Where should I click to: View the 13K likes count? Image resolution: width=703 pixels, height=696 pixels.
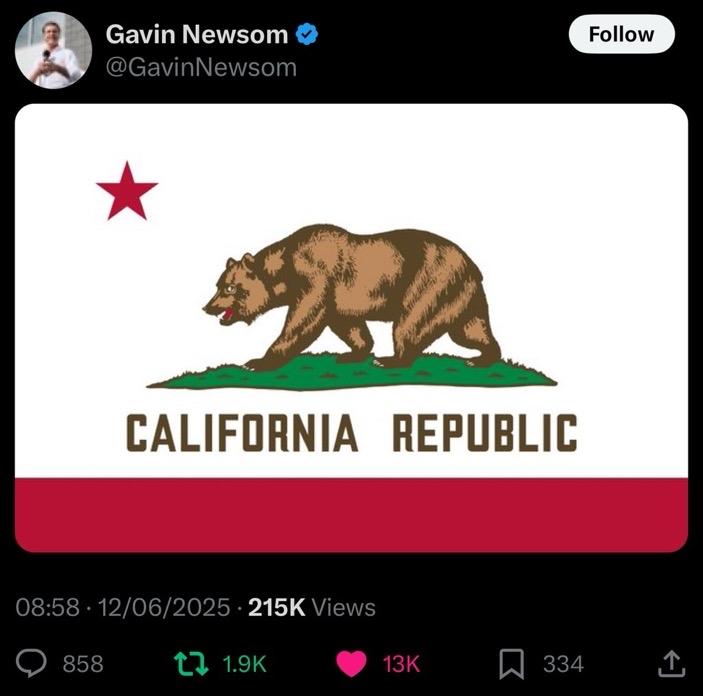click(401, 664)
